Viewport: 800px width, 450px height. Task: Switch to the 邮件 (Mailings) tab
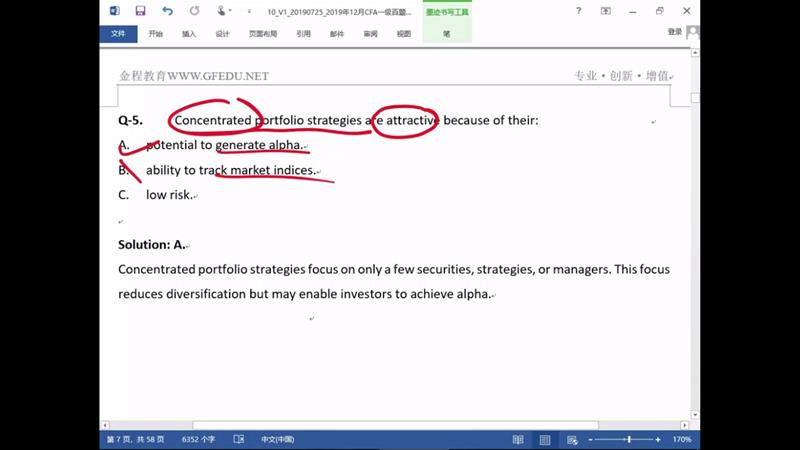pos(337,34)
